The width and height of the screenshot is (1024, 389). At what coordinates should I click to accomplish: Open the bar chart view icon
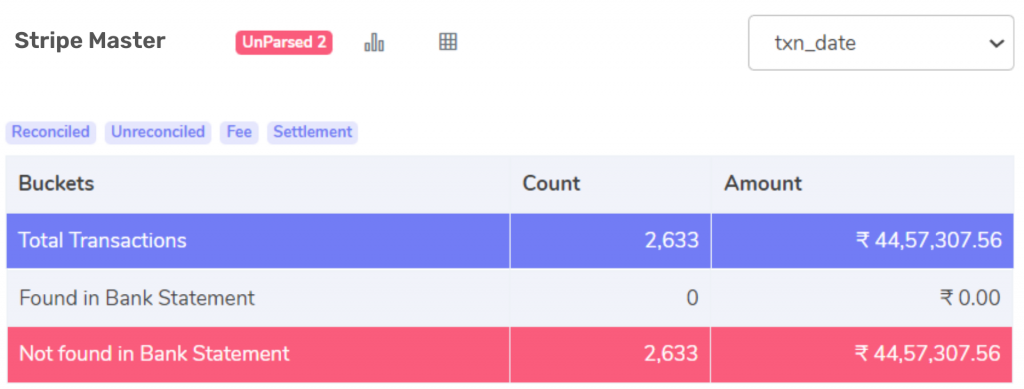point(374,43)
